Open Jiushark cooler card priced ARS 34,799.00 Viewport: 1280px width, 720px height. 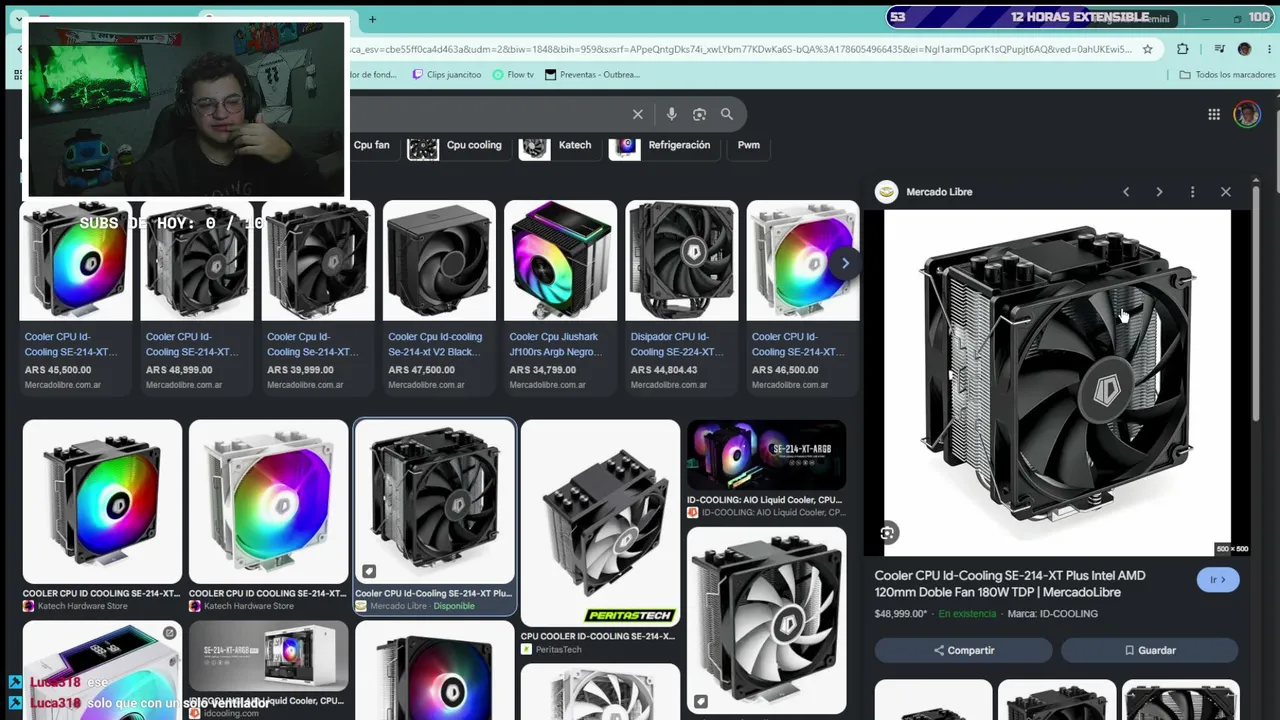(x=560, y=296)
